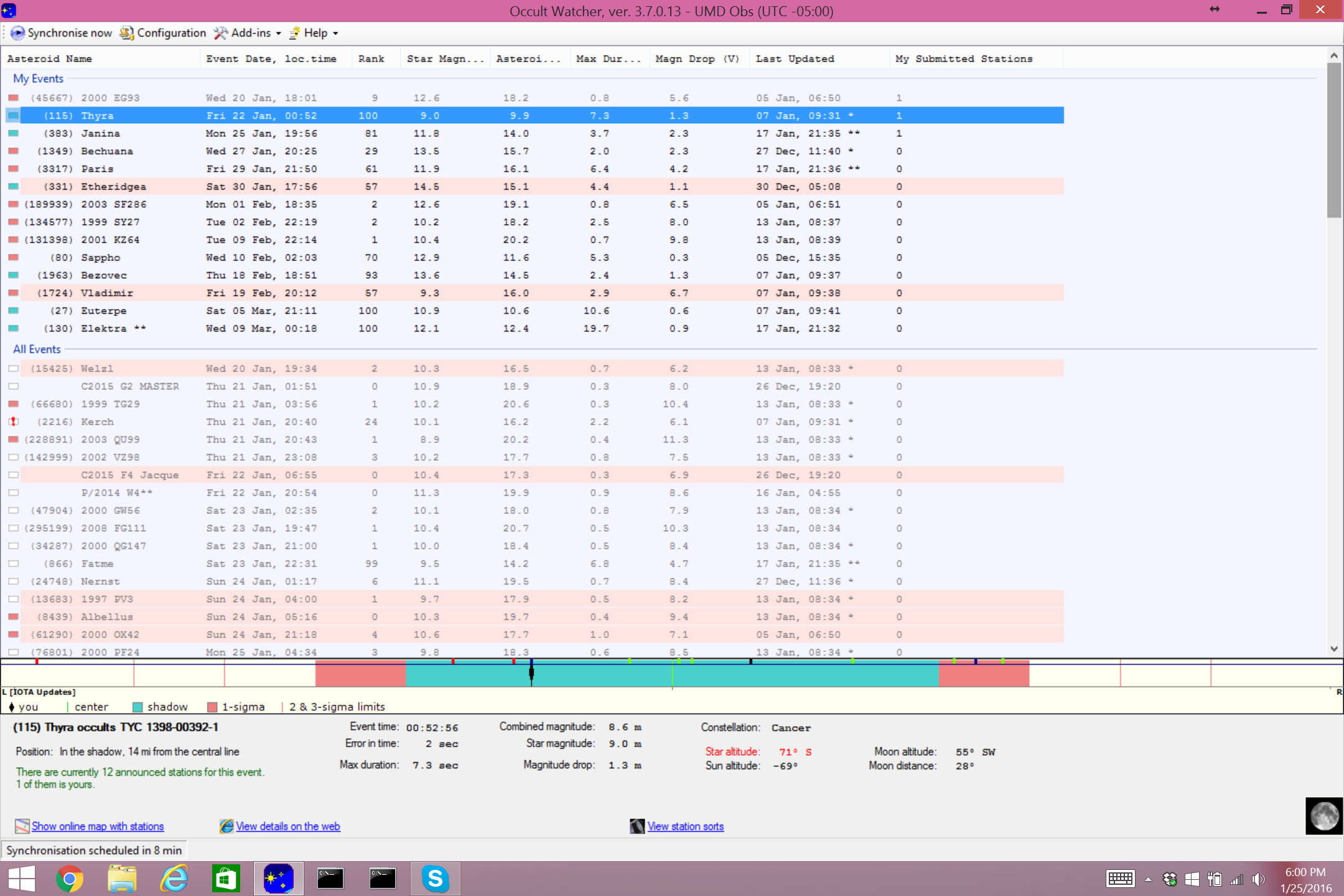This screenshot has width=1344, height=896.
Task: Collapse the My Events group header
Action: click(x=38, y=79)
